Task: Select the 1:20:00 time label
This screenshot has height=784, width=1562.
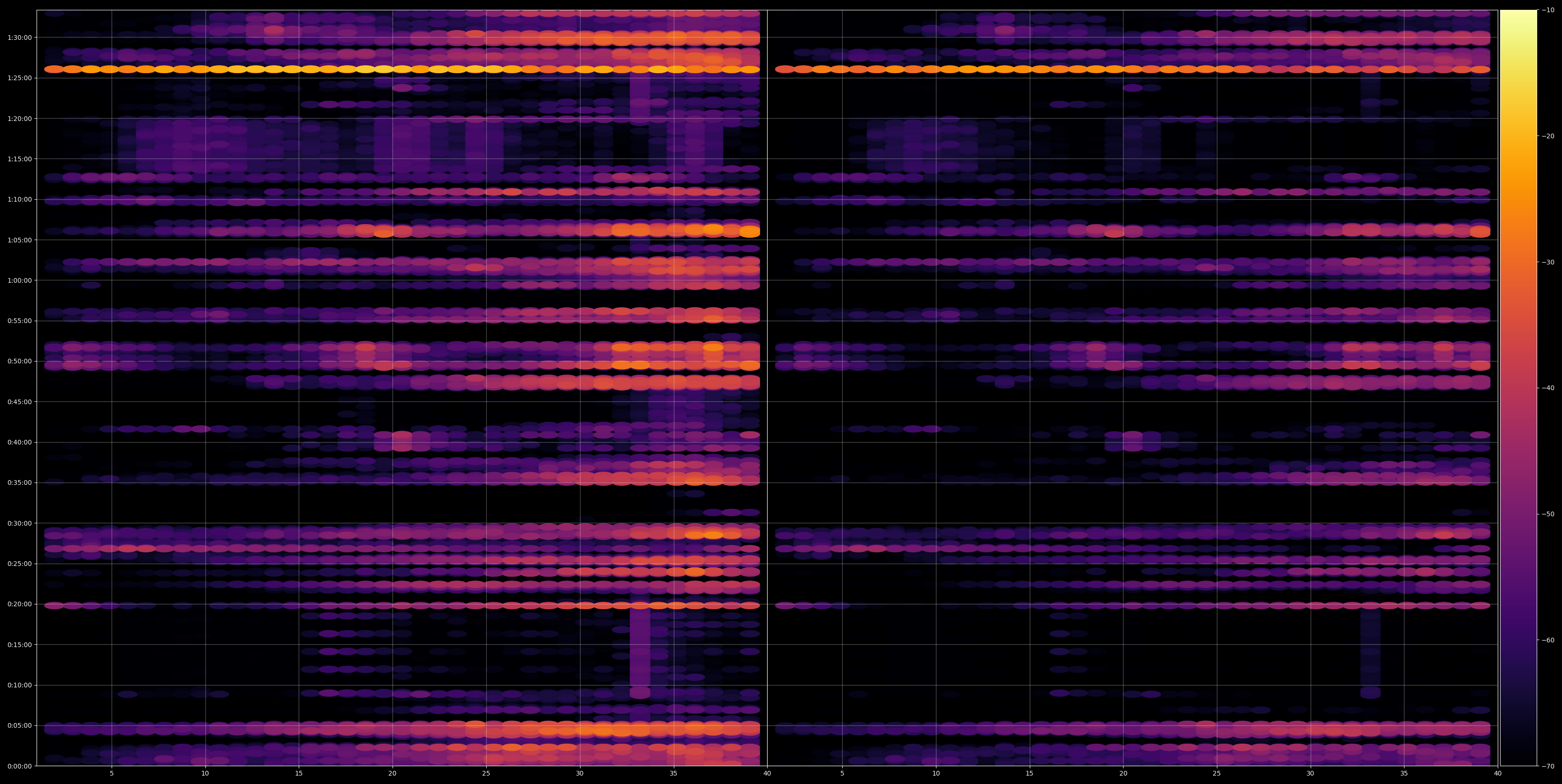Action: click(19, 118)
